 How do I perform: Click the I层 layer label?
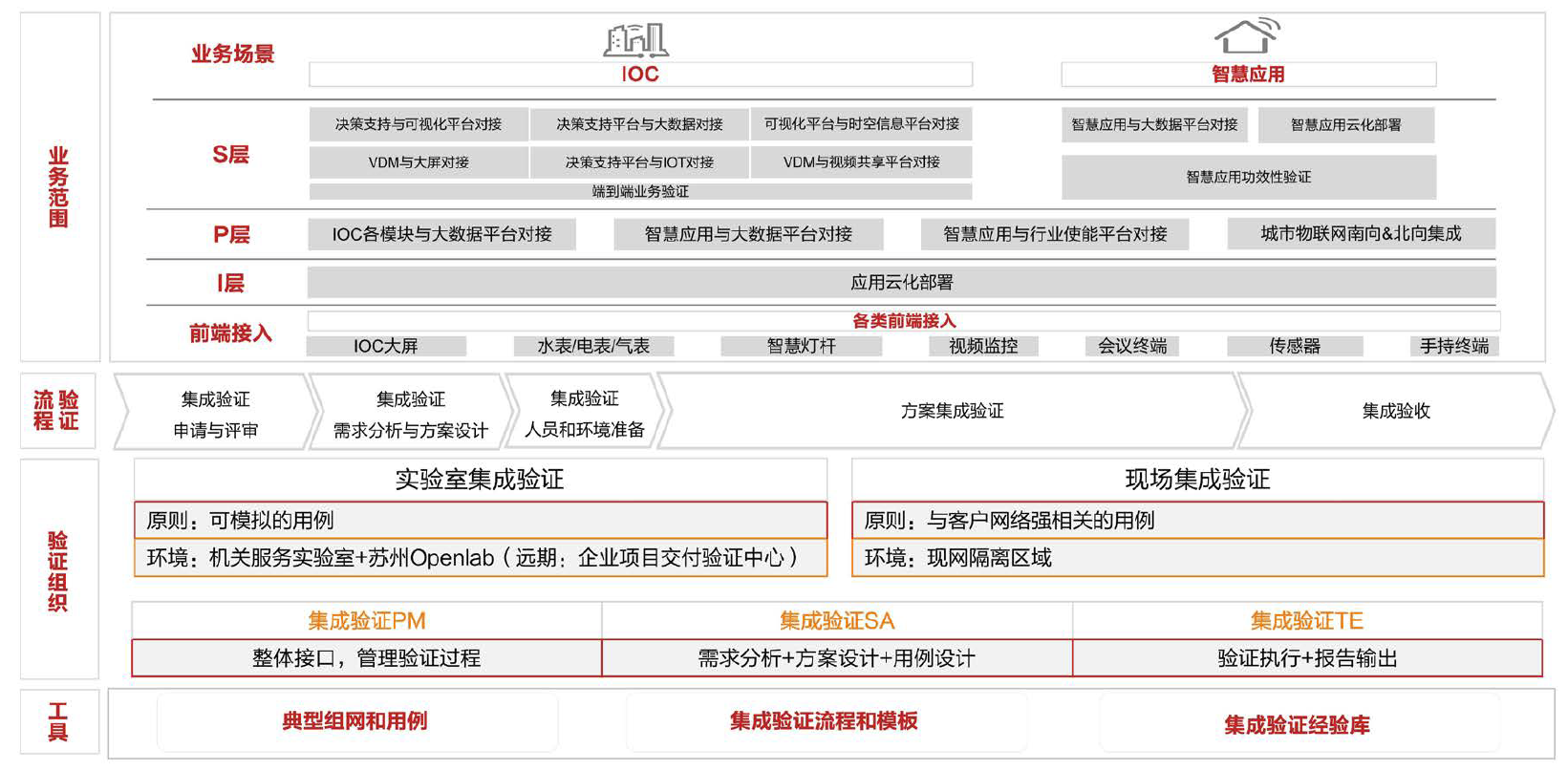(x=230, y=284)
